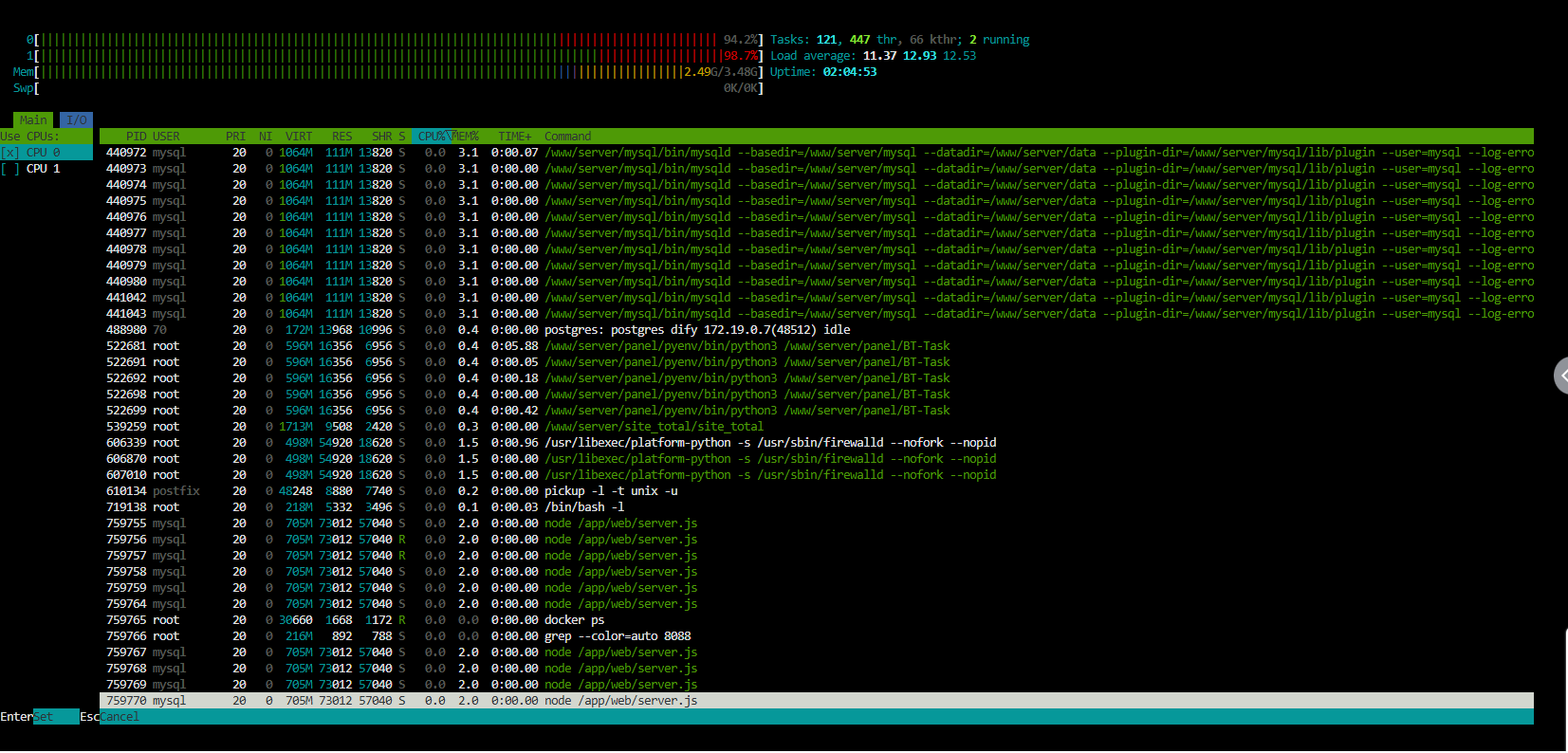Click the CPU% column header
This screenshot has width=1568, height=753.
point(432,137)
